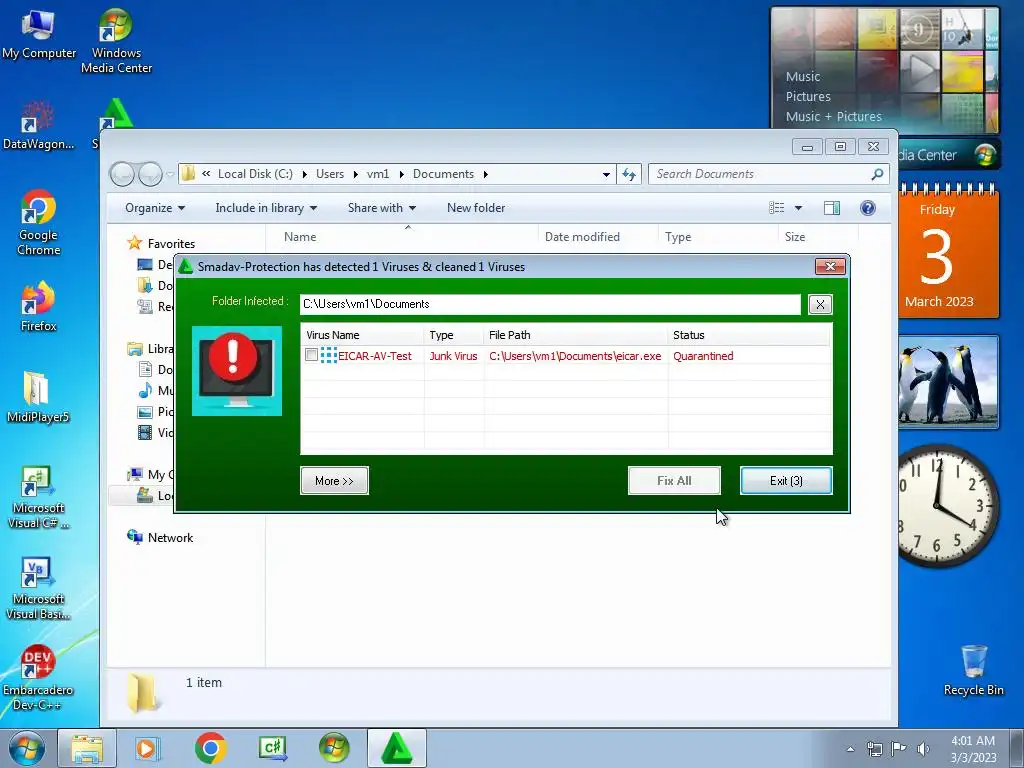The width and height of the screenshot is (1024, 768).
Task: Open Microsoft Visual Basic desktop shortcut
Action: point(38,589)
